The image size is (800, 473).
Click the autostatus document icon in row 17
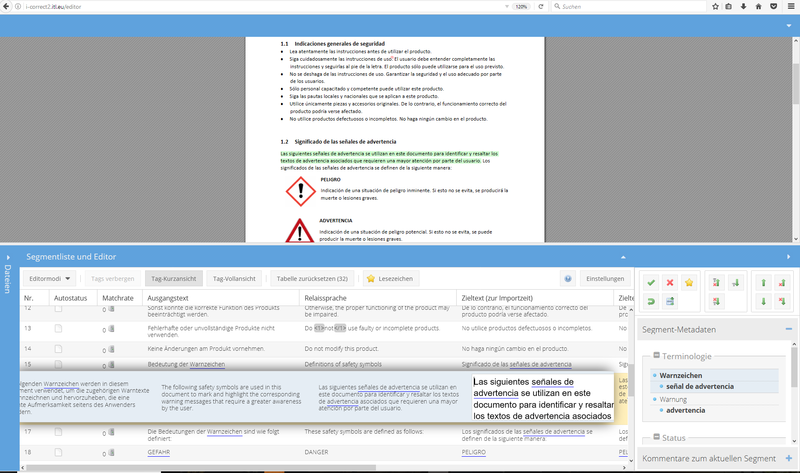(x=58, y=432)
